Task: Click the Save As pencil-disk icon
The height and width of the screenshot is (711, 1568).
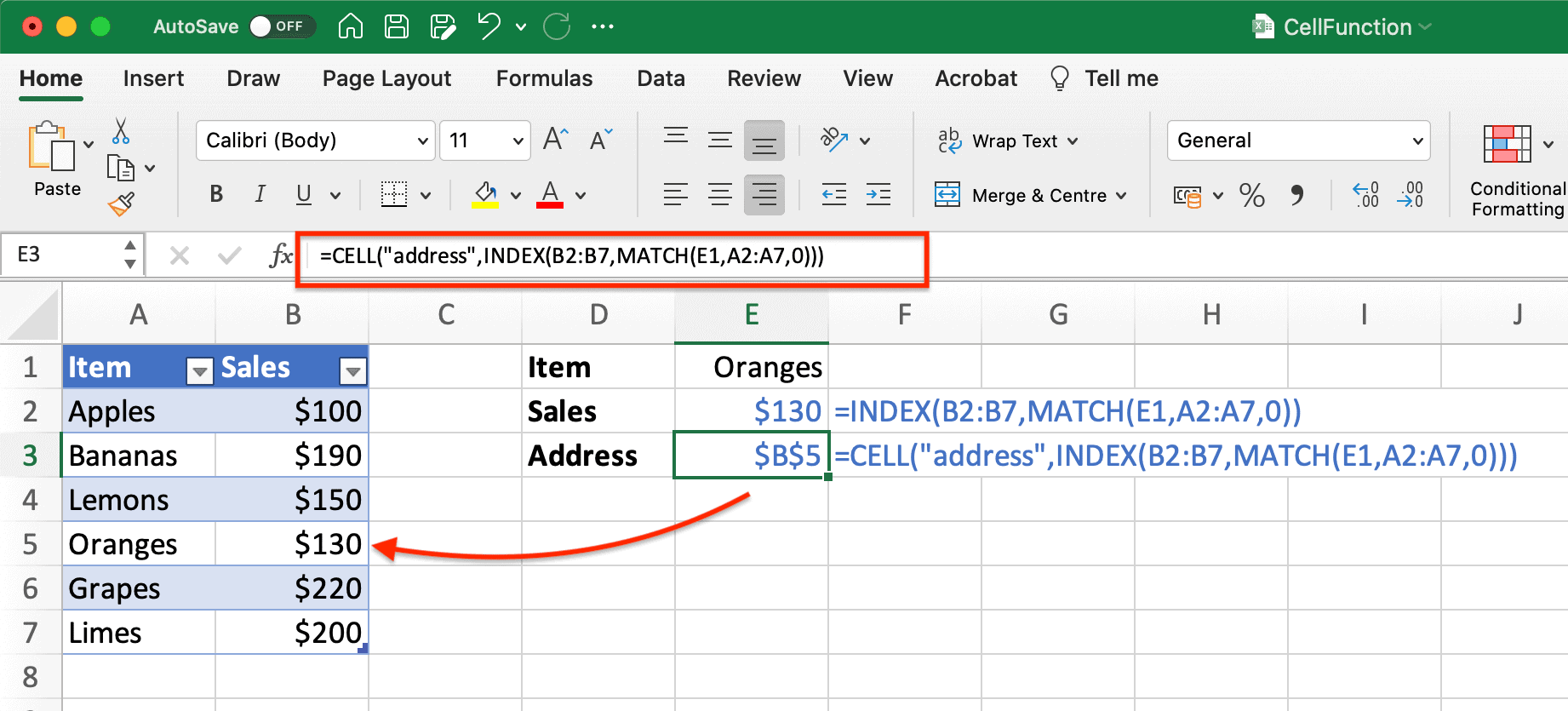Action: click(443, 26)
